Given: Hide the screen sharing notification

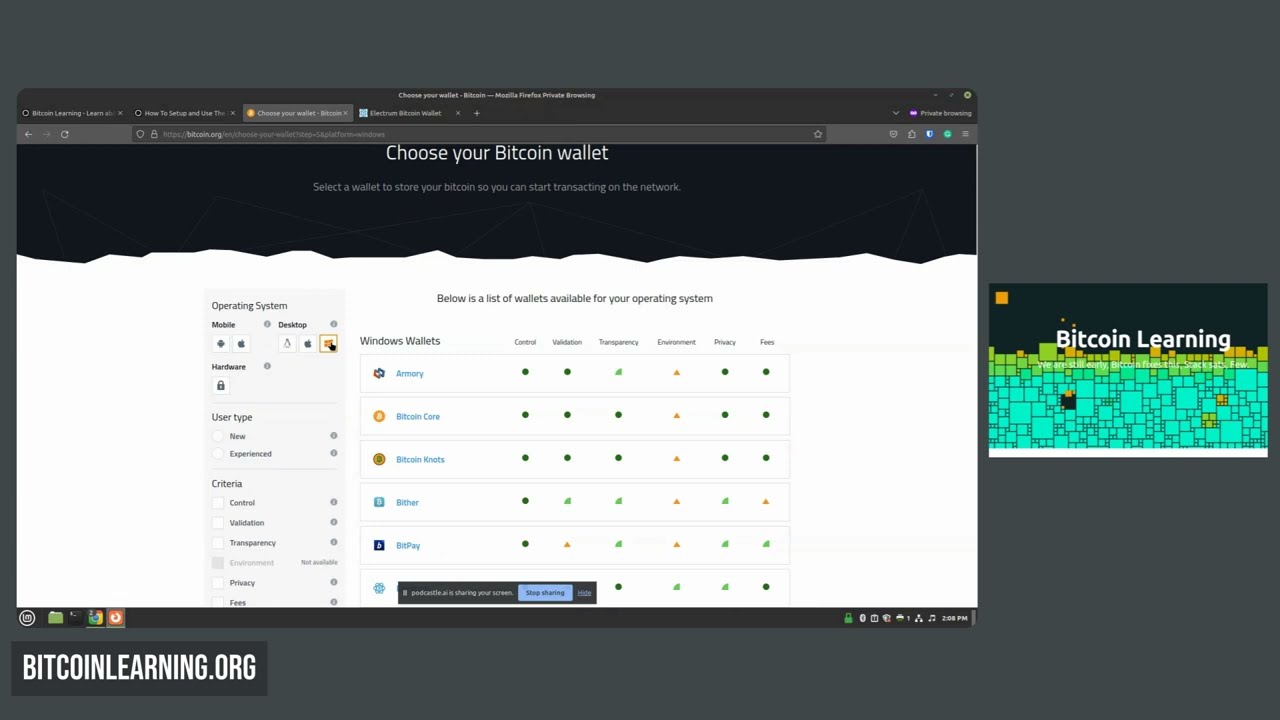Looking at the screenshot, I should pyautogui.click(x=584, y=593).
